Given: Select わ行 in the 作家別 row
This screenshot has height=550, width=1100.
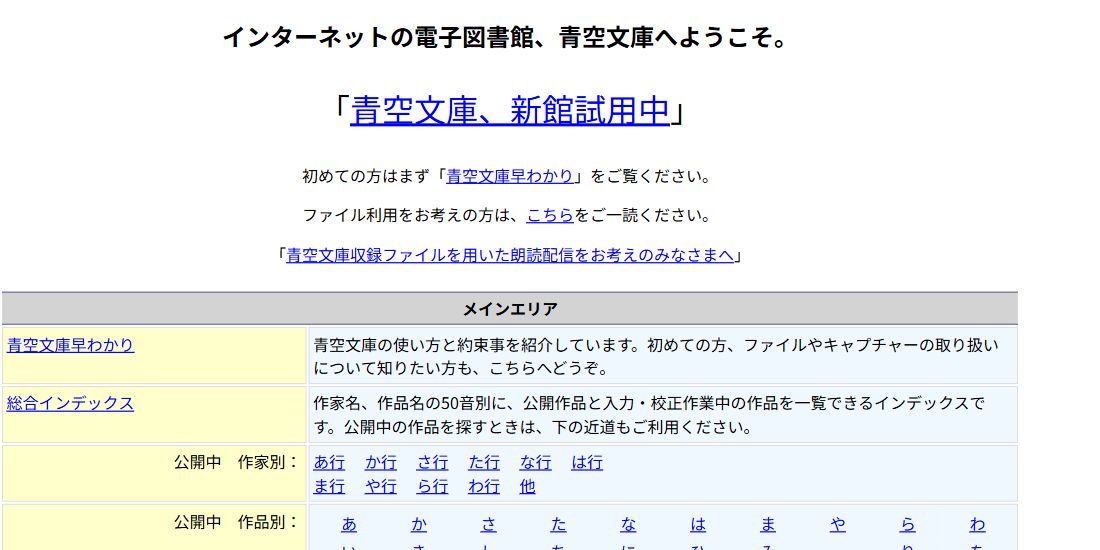Looking at the screenshot, I should click(484, 486).
